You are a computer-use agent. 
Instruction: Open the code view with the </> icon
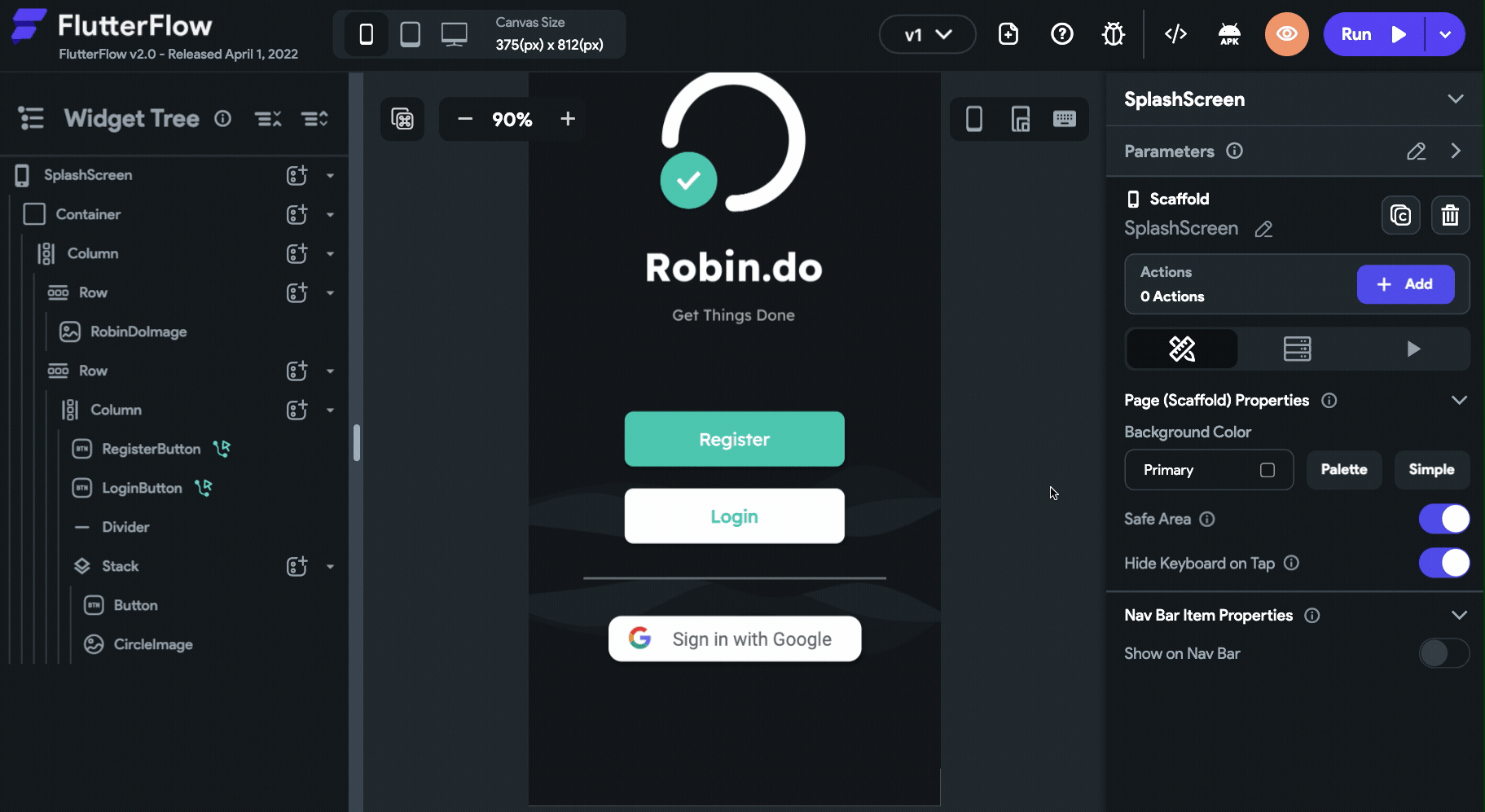click(x=1175, y=33)
